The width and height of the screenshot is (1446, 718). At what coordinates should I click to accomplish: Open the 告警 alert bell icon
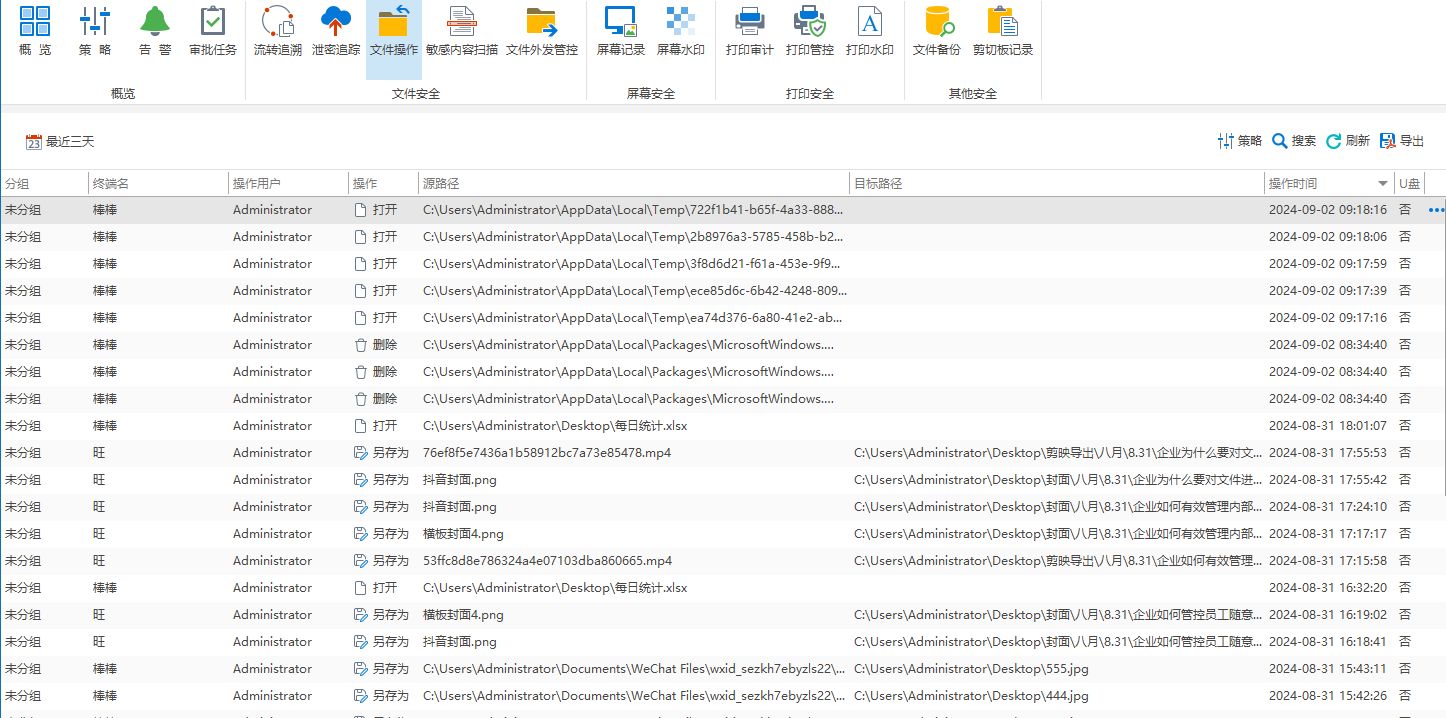[155, 30]
